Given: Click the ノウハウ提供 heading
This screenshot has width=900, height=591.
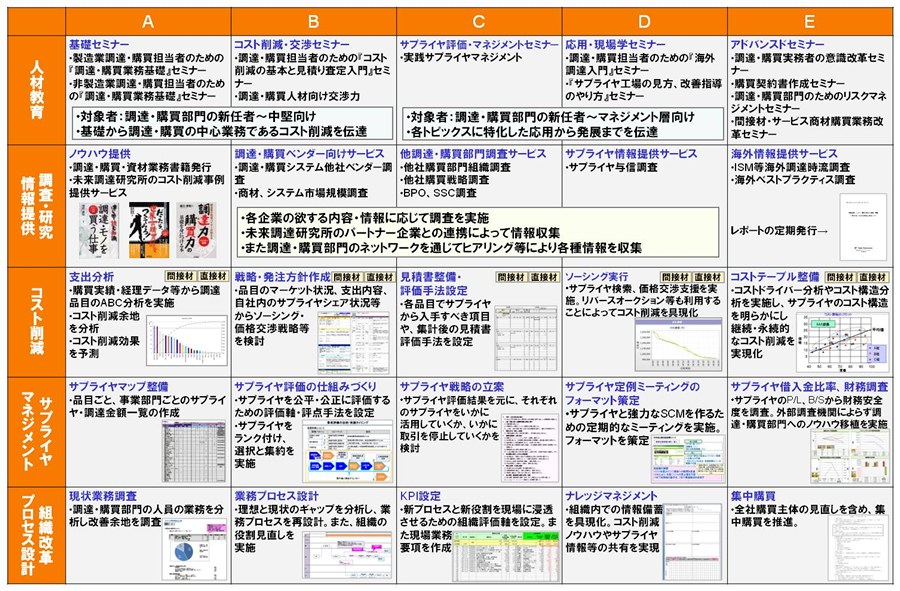Looking at the screenshot, I should point(100,154).
